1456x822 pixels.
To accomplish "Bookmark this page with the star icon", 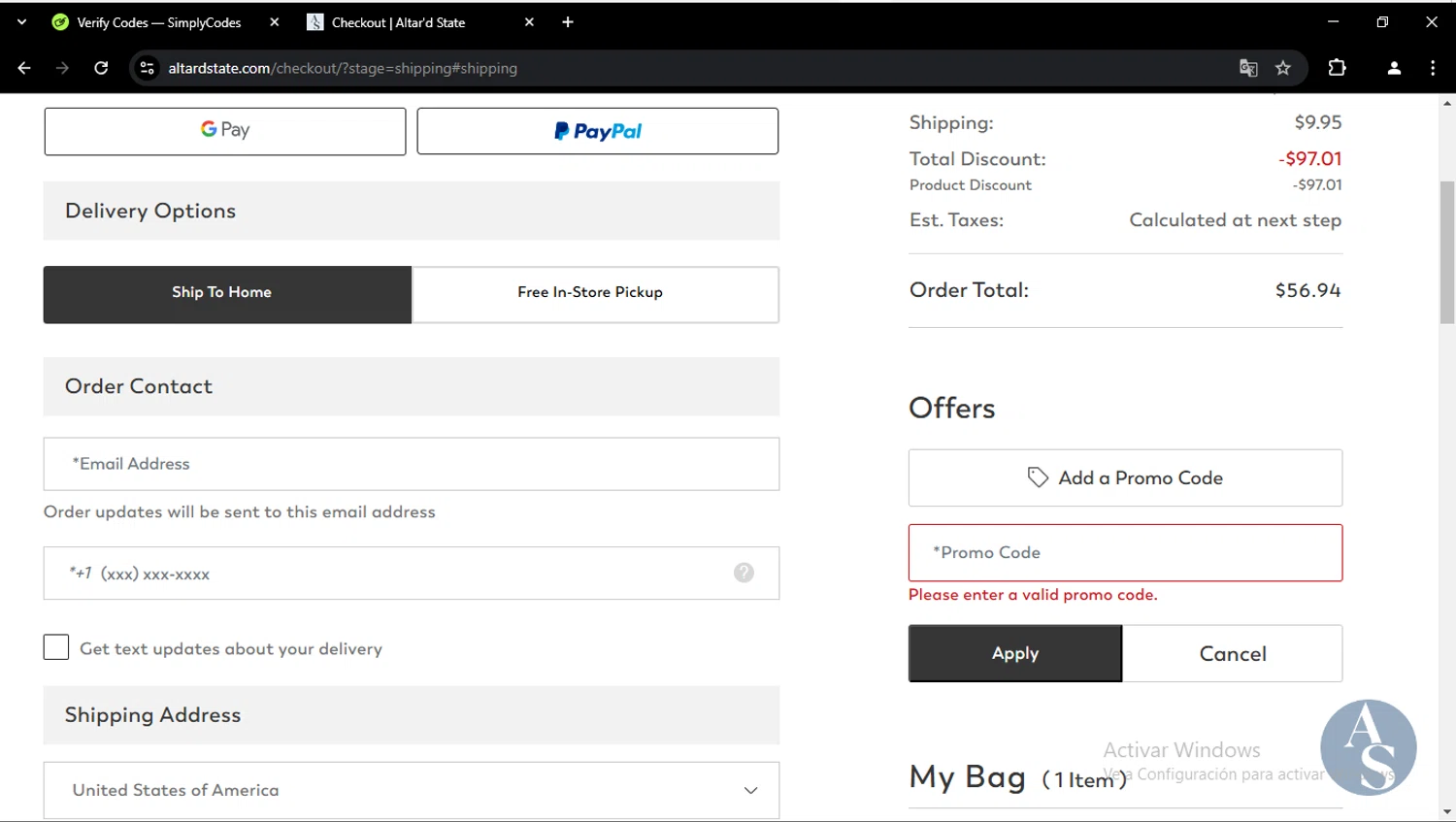I will (x=1283, y=68).
